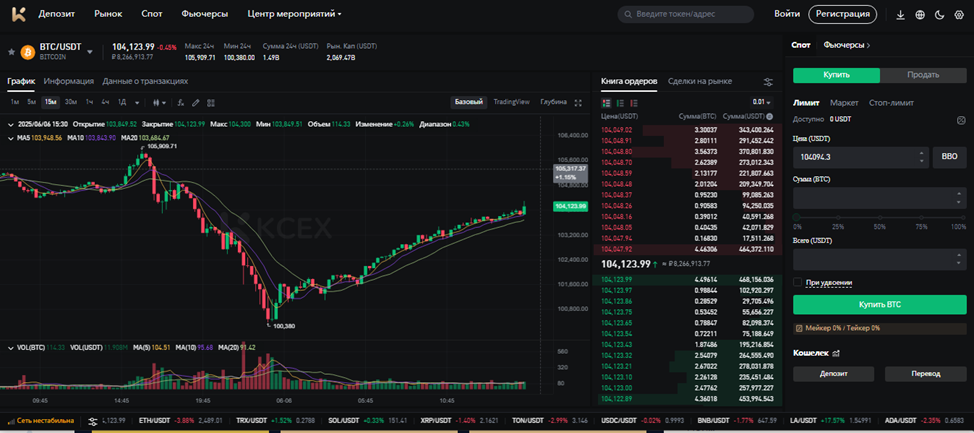Collapse the VOL(BTC) indicator chevron
This screenshot has width=974, height=433.
11,348
